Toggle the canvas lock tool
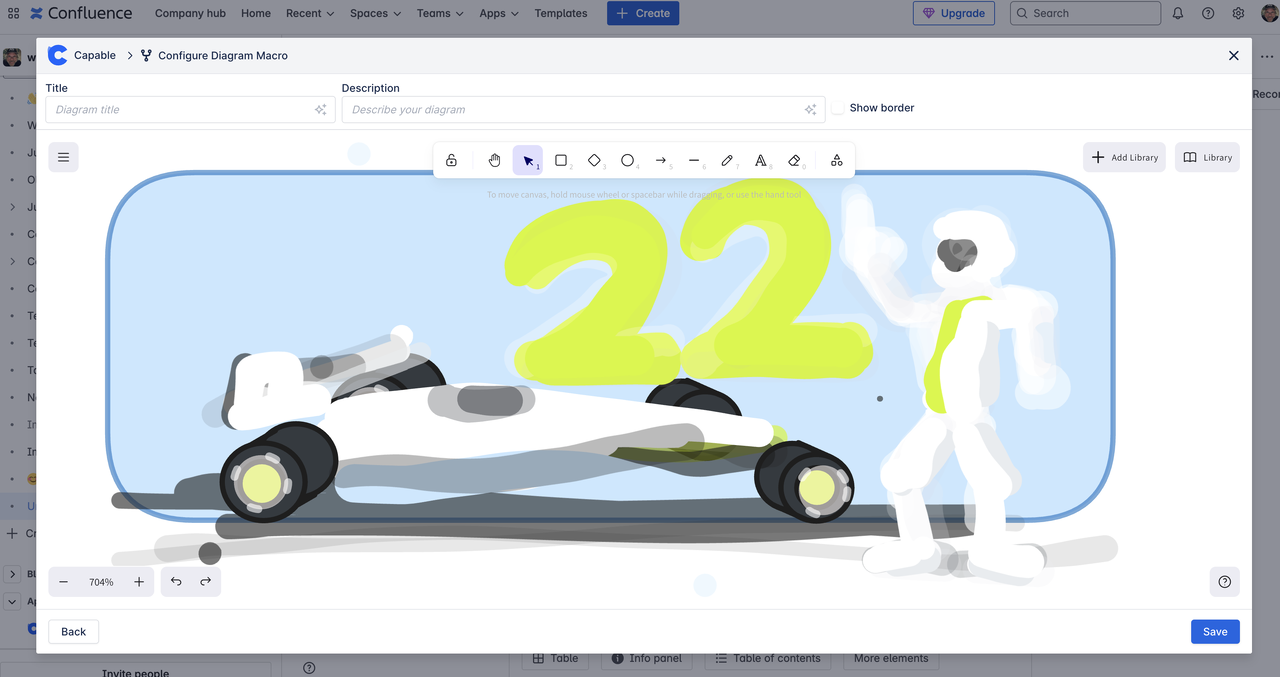 pos(451,160)
